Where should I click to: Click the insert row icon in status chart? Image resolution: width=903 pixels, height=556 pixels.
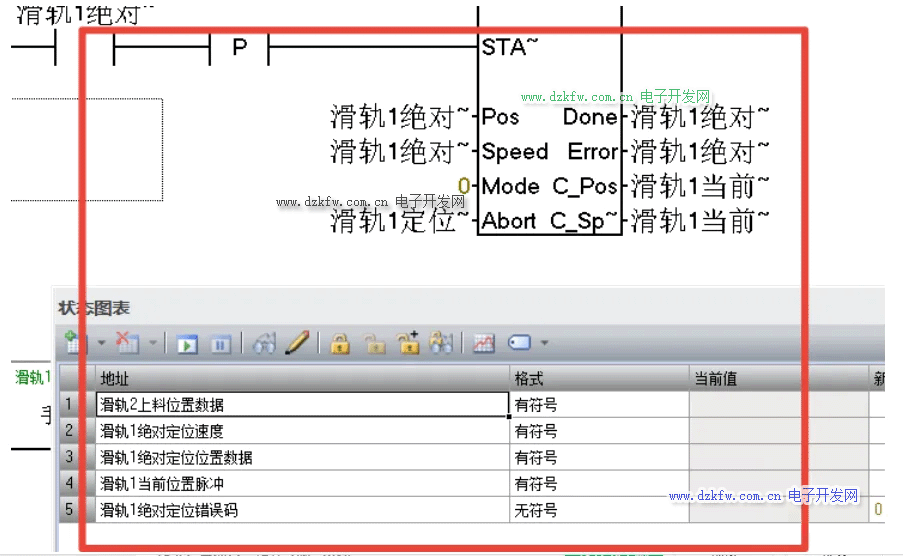click(74, 343)
